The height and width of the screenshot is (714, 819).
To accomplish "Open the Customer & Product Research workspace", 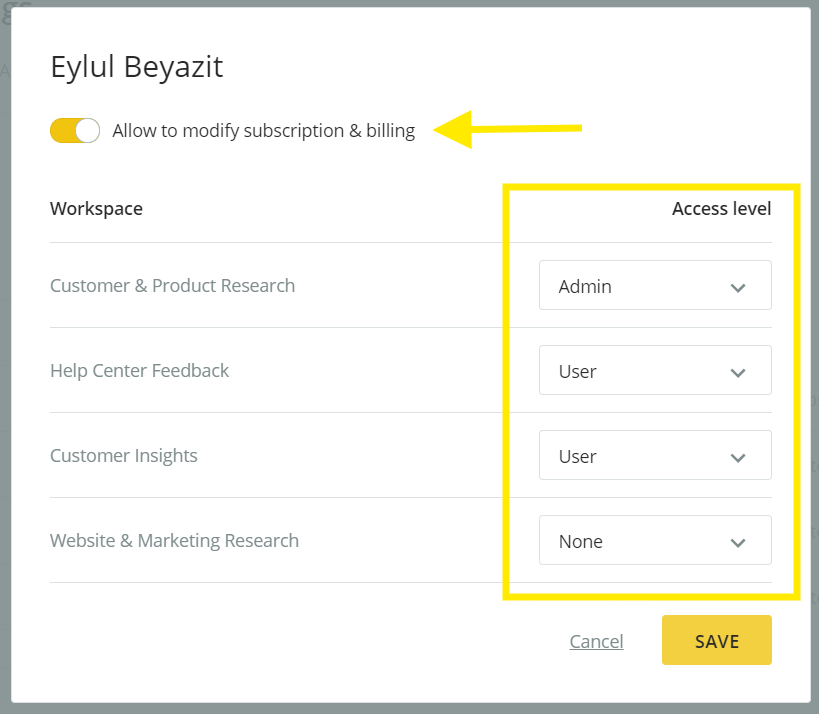I will 172,286.
